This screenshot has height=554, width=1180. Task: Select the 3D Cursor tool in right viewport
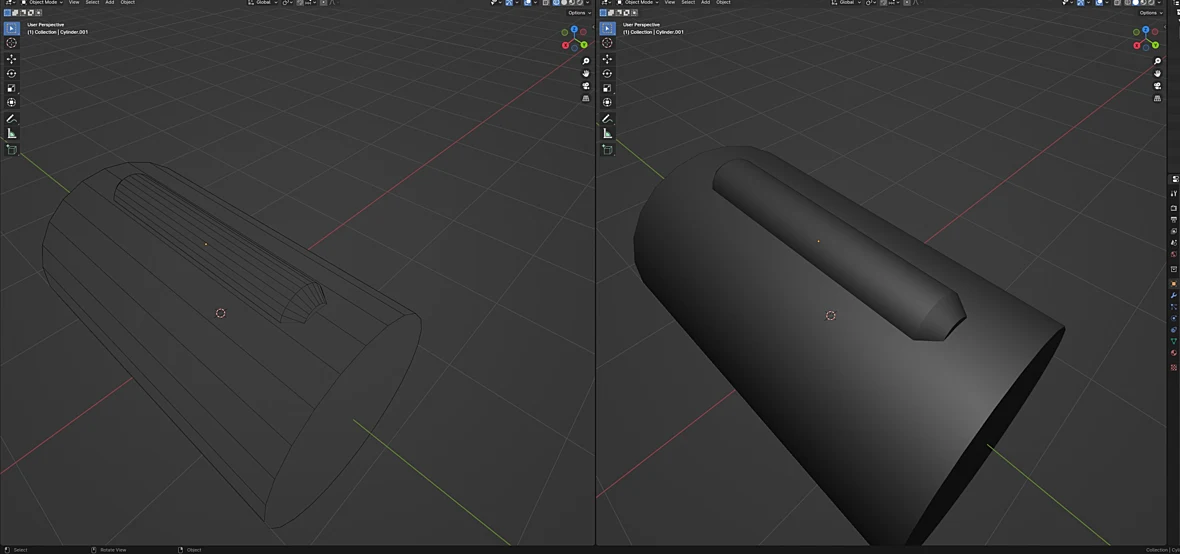tap(607, 43)
